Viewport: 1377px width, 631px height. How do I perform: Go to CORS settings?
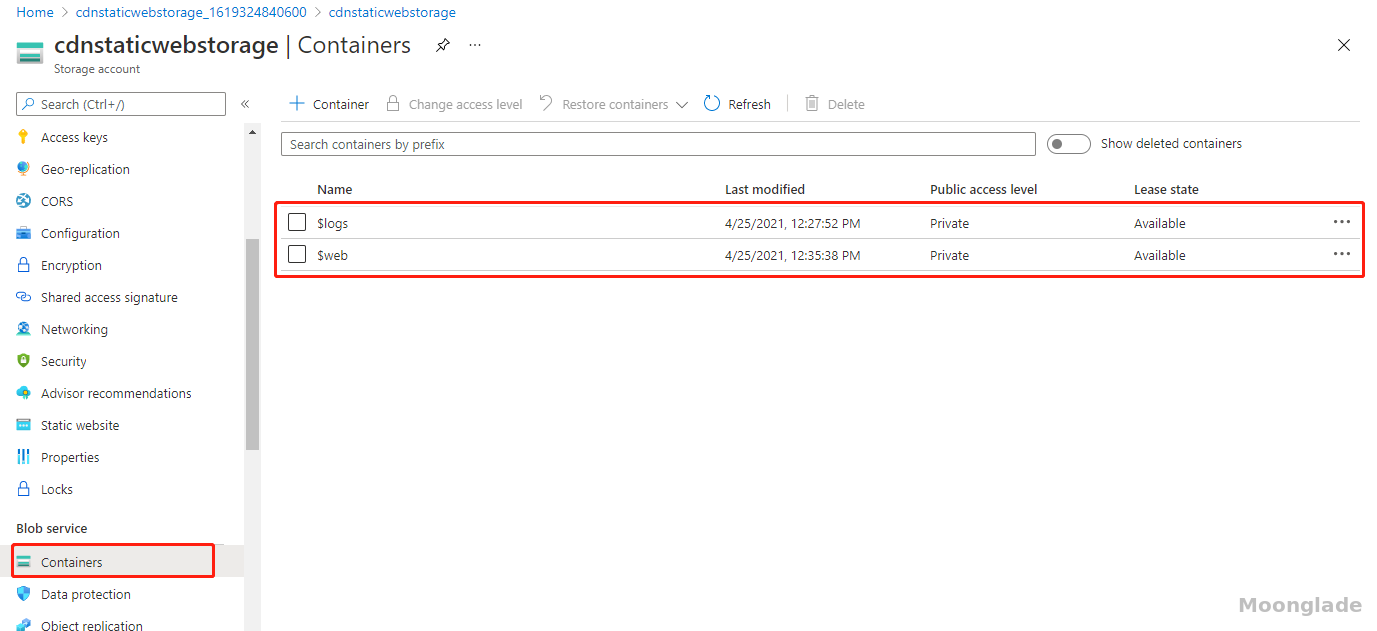click(x=57, y=201)
